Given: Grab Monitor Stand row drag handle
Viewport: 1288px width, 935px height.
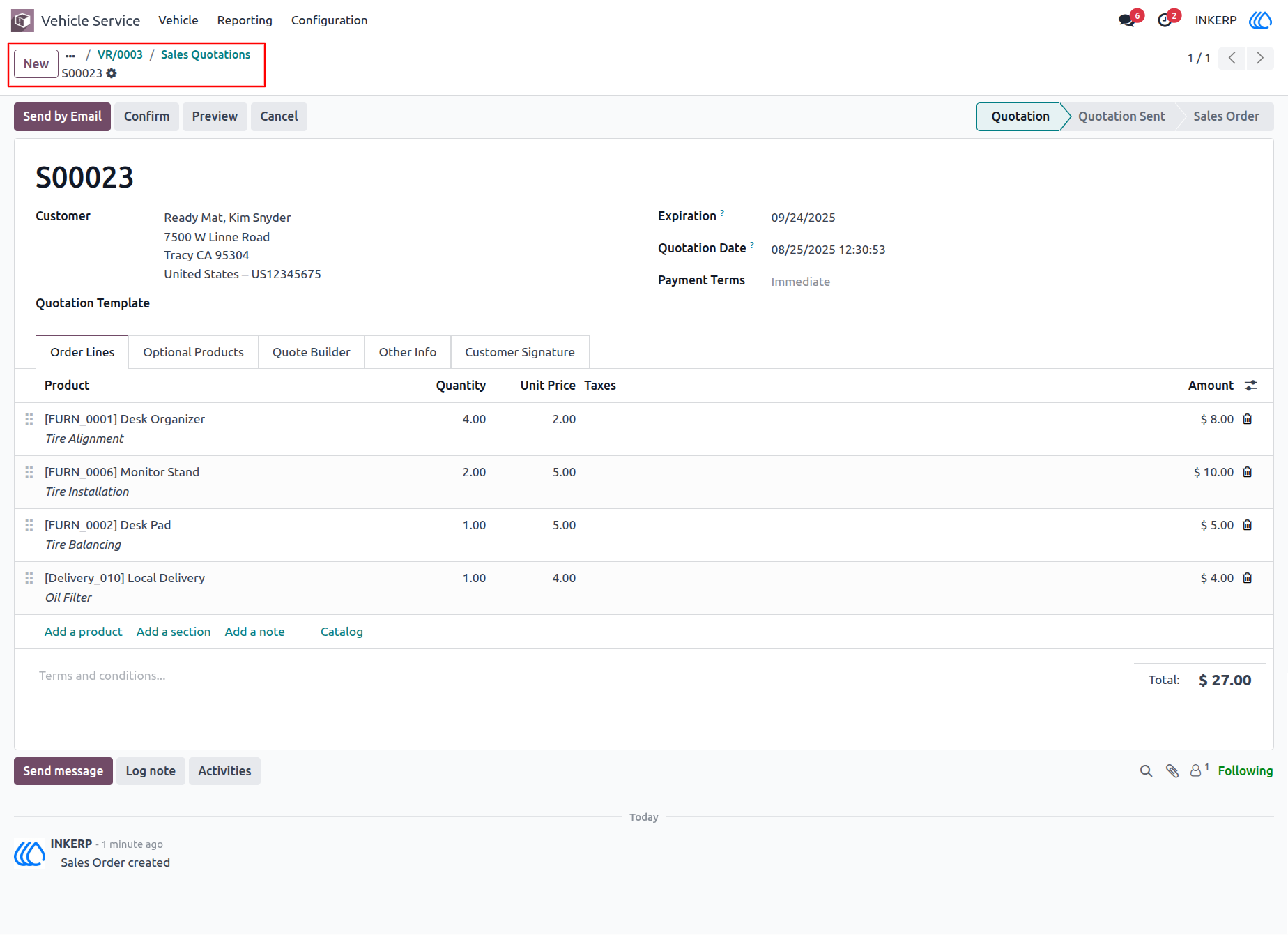Looking at the screenshot, I should pos(29,472).
